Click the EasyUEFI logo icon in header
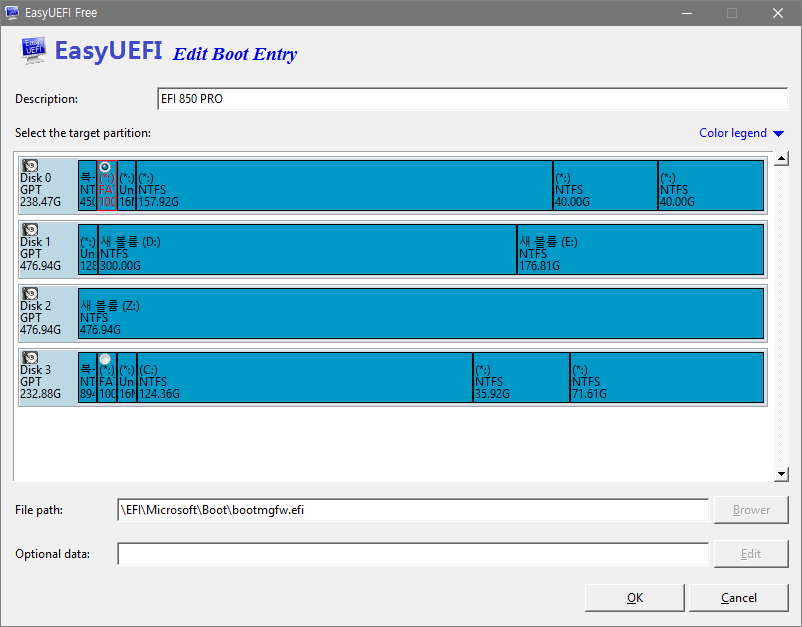Screen dimensions: 802x627 (33, 51)
